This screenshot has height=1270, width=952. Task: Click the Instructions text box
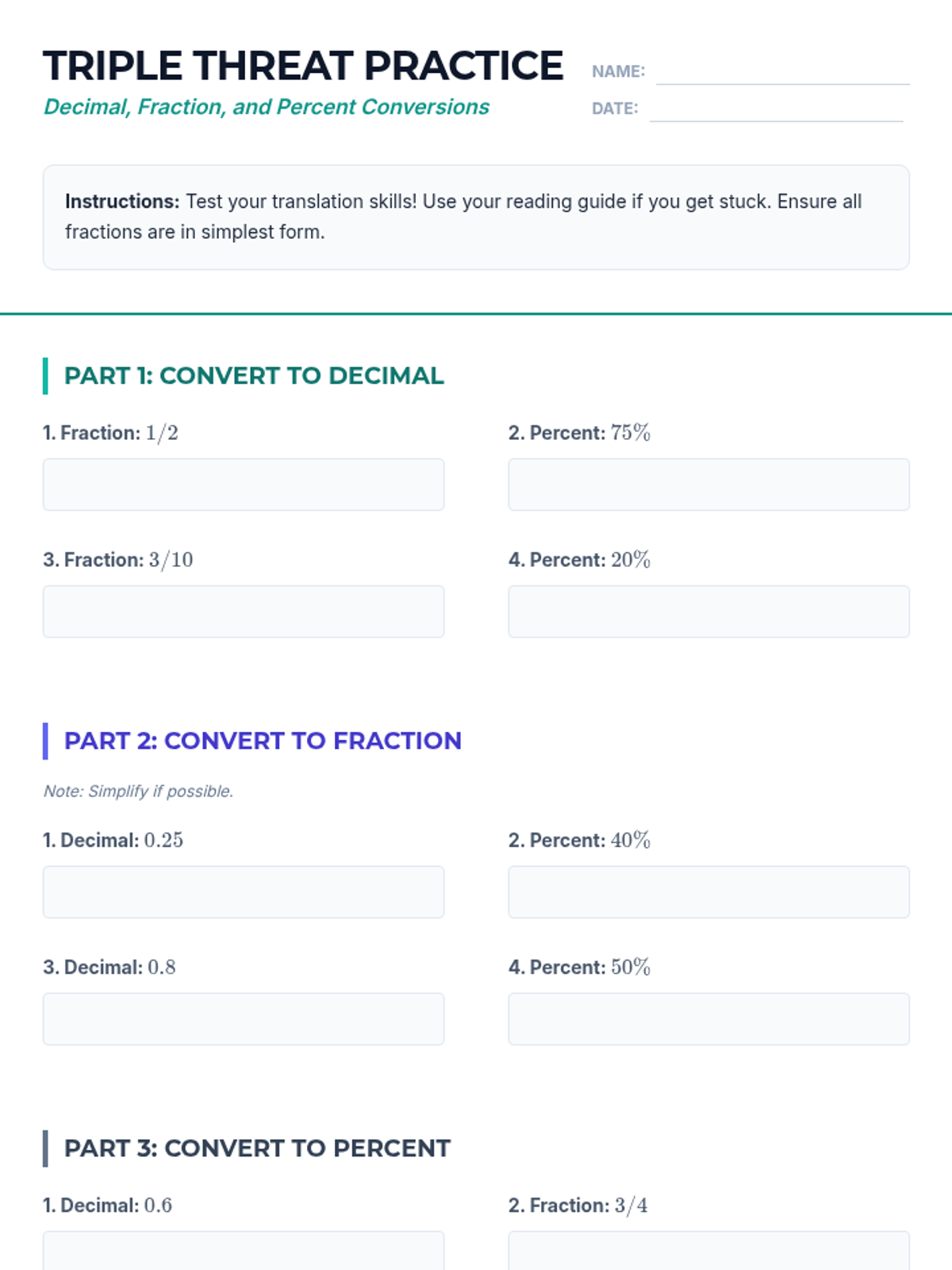476,217
